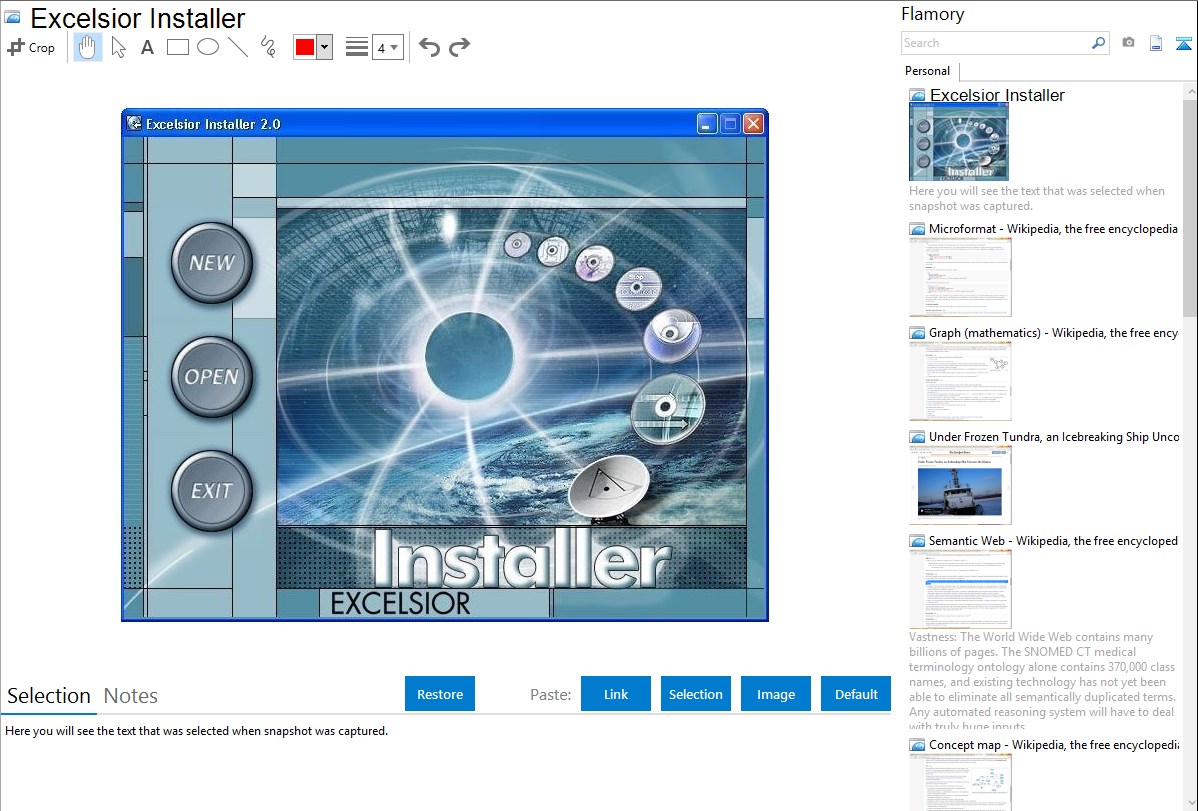Pick the ellipse shape tool
The width and height of the screenshot is (1198, 811).
(208, 47)
